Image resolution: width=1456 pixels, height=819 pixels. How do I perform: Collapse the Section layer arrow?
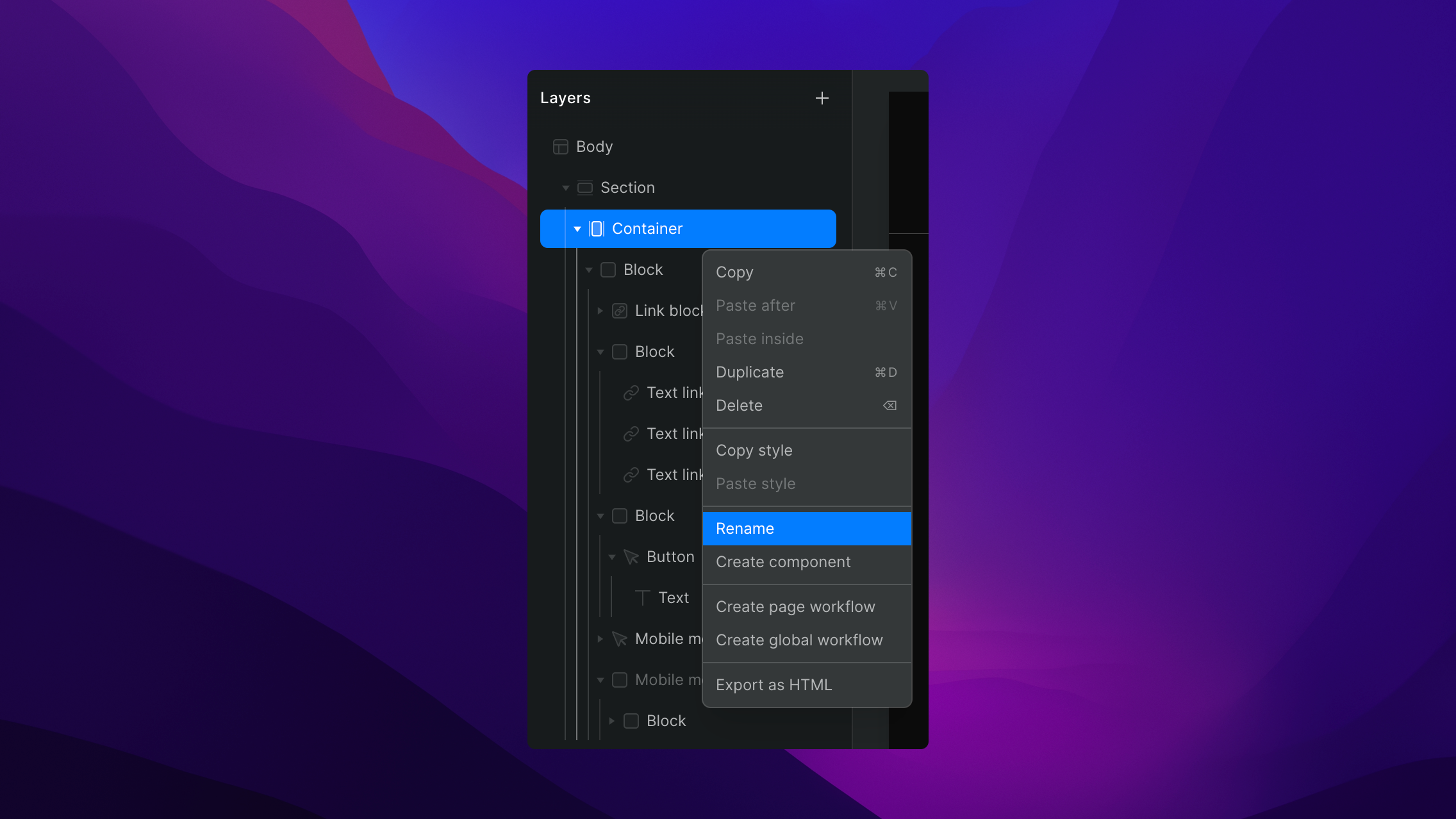[566, 188]
